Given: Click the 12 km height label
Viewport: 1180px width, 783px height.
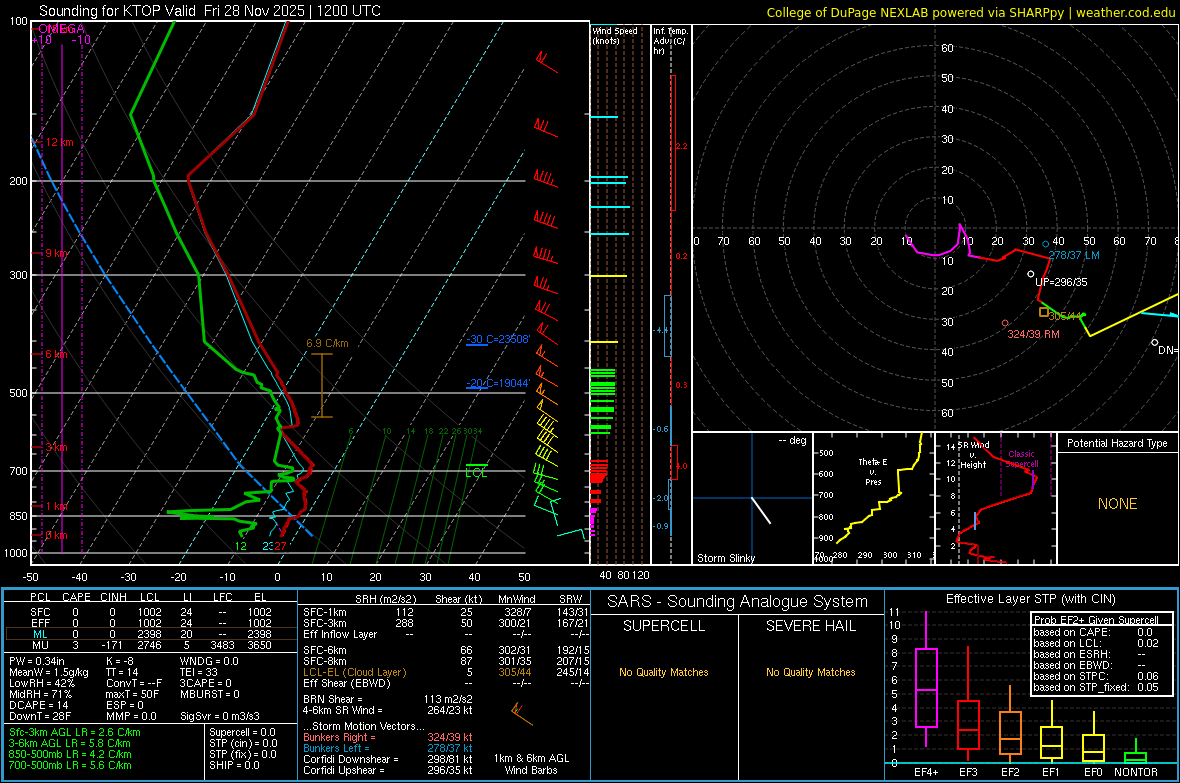Looking at the screenshot, I should pyautogui.click(x=59, y=142).
